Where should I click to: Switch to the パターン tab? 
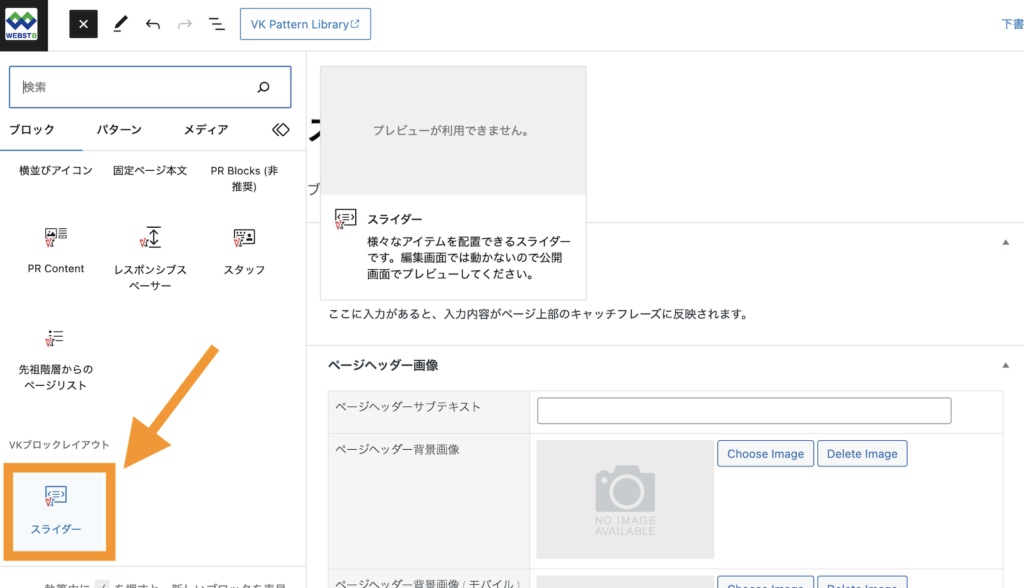pyautogui.click(x=119, y=130)
